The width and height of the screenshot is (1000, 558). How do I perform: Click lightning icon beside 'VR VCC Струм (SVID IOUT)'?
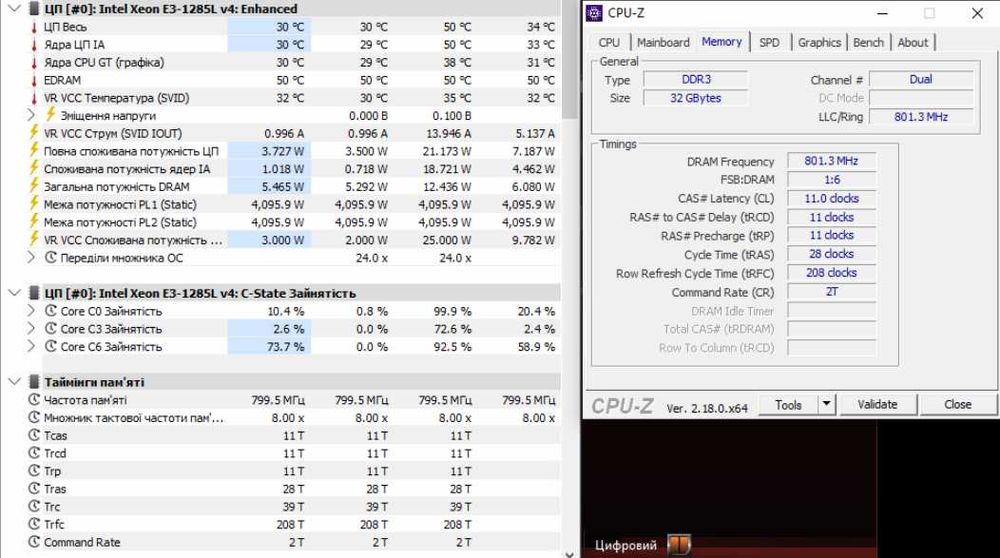34,133
